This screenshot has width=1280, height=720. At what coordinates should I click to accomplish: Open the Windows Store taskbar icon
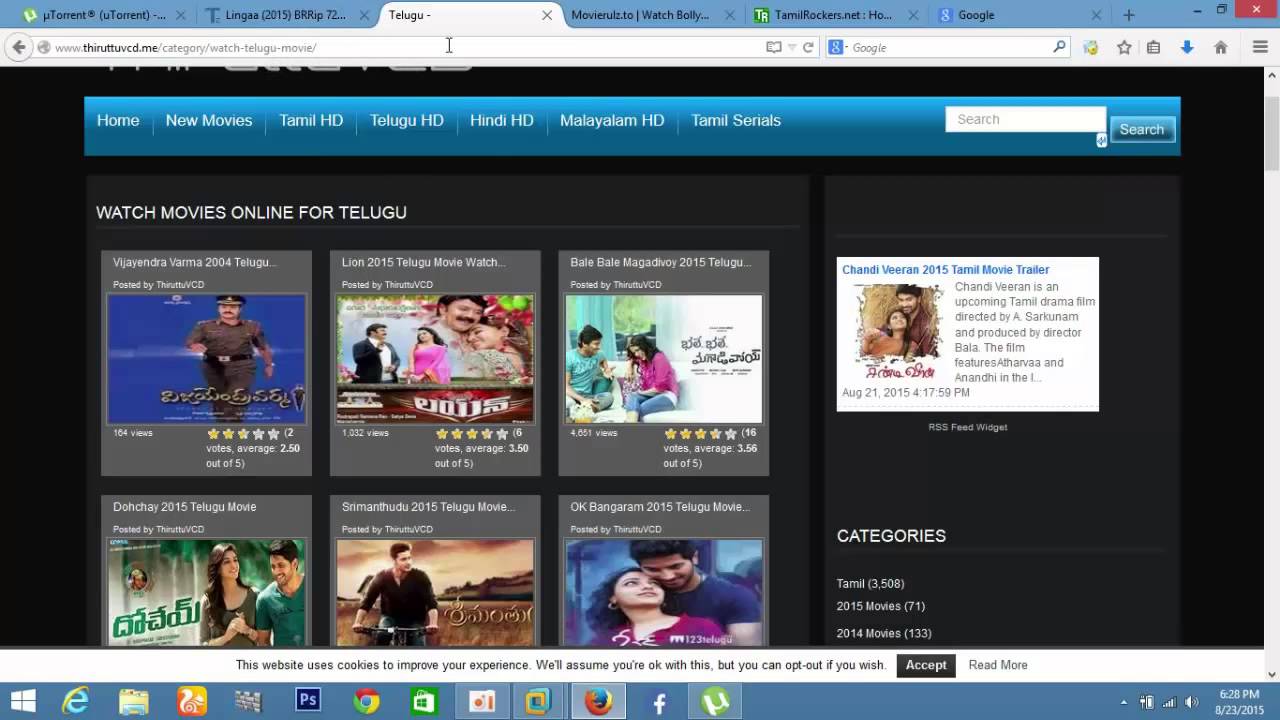coord(424,702)
